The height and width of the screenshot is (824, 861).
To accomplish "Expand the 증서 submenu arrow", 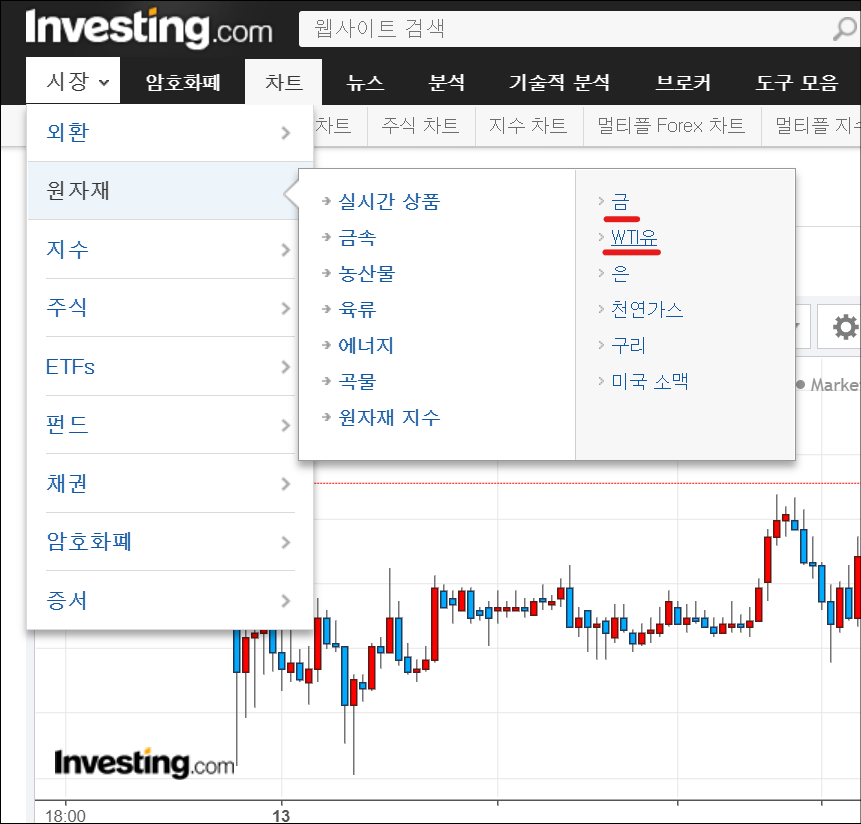I will click(285, 601).
